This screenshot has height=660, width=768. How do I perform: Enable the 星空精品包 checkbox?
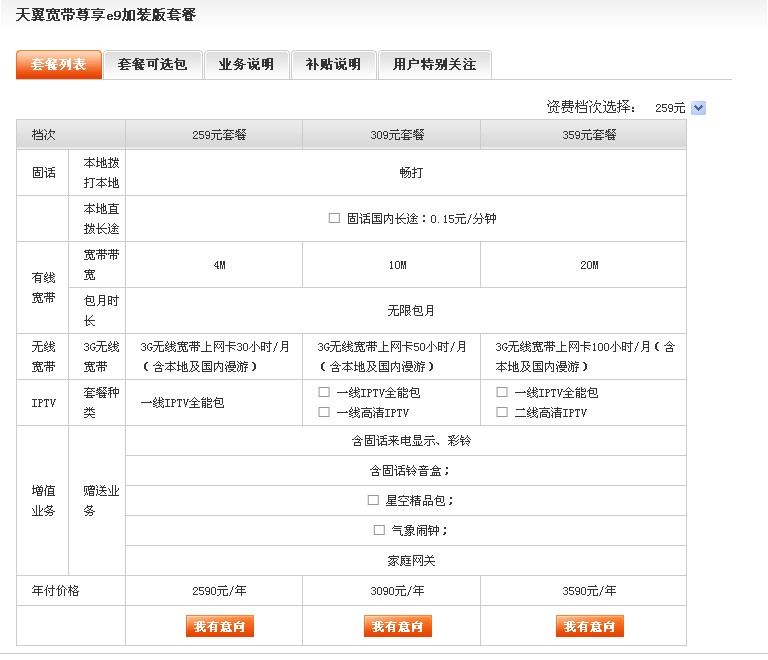click(373, 500)
